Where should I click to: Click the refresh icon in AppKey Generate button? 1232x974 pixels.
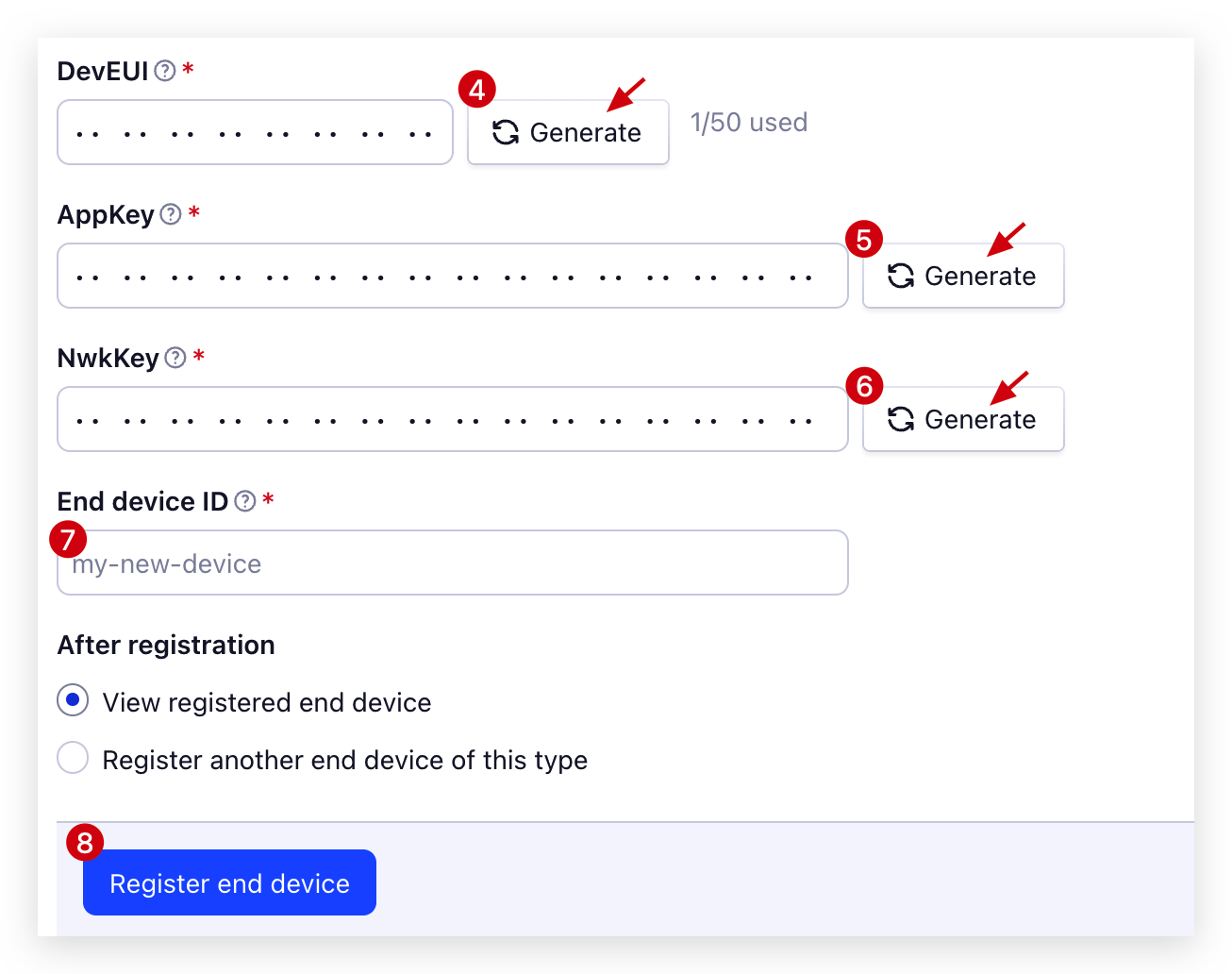click(x=901, y=276)
